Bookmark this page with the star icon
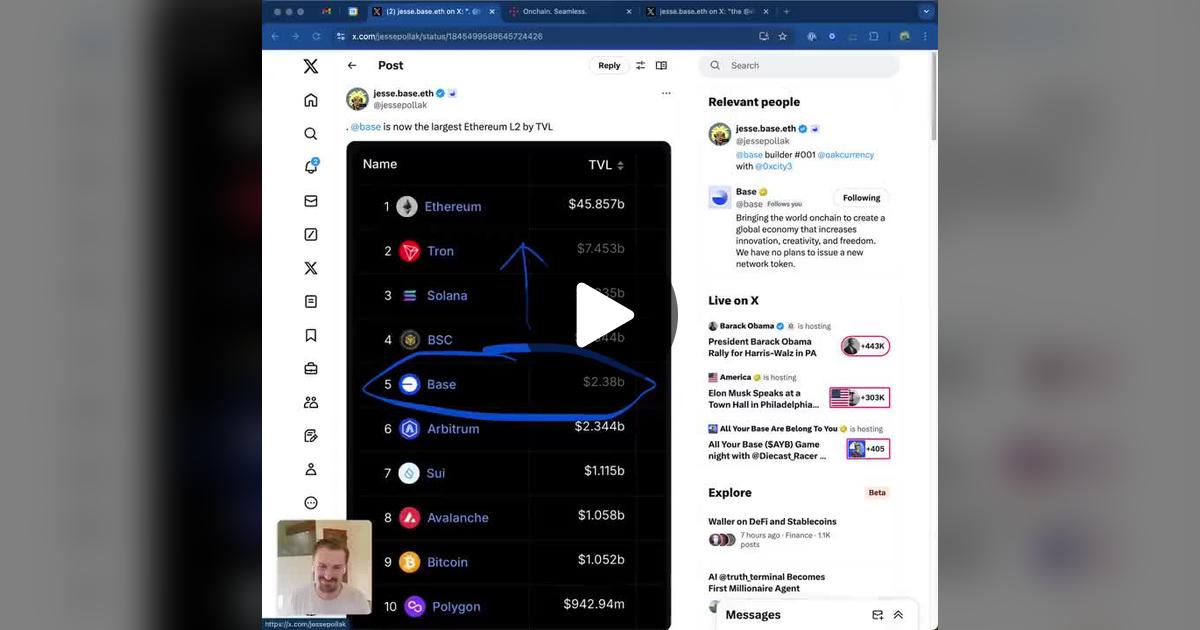Screen dimensions: 1200x630 click(783, 36)
